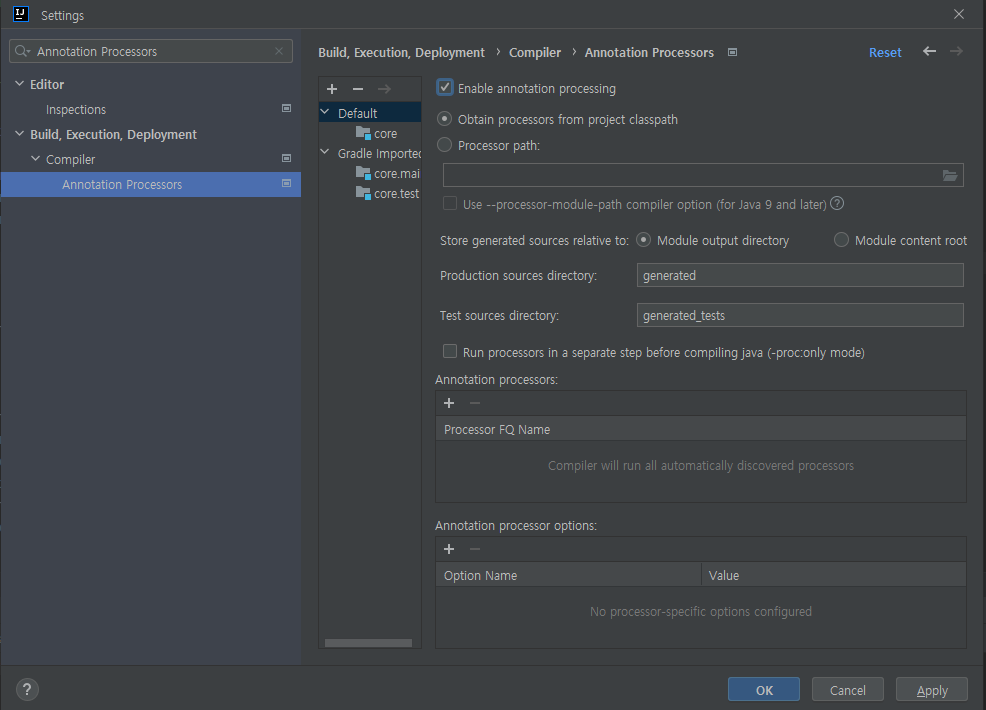The width and height of the screenshot is (986, 710).
Task: Open the help button at bottom left
Action: [27, 689]
